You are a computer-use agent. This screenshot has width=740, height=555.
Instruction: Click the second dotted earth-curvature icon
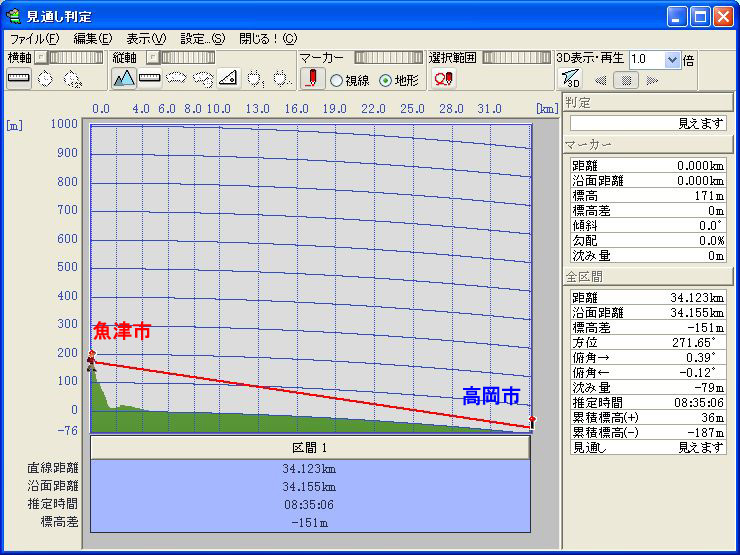point(202,78)
